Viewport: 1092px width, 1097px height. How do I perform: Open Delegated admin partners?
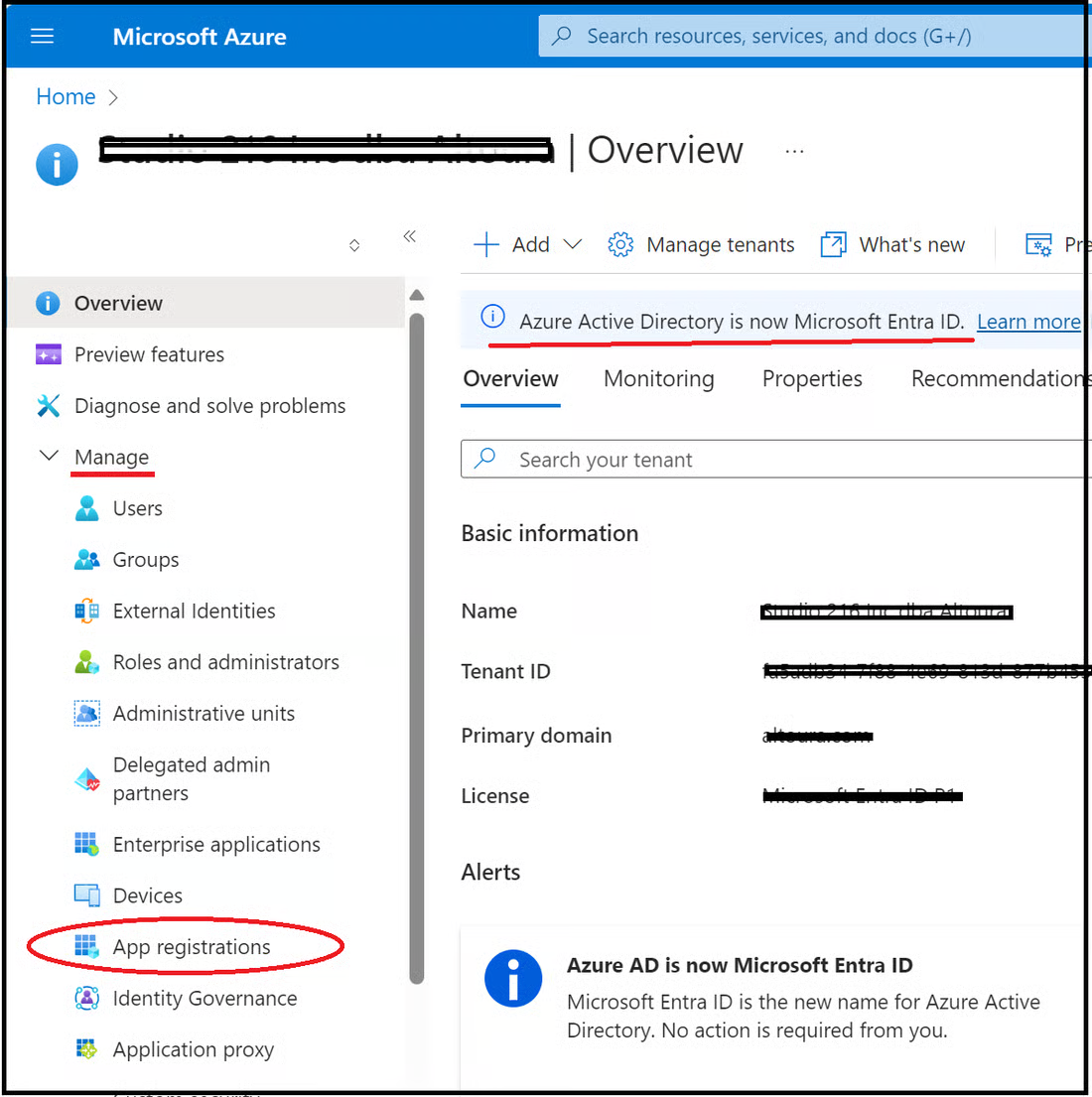click(192, 778)
